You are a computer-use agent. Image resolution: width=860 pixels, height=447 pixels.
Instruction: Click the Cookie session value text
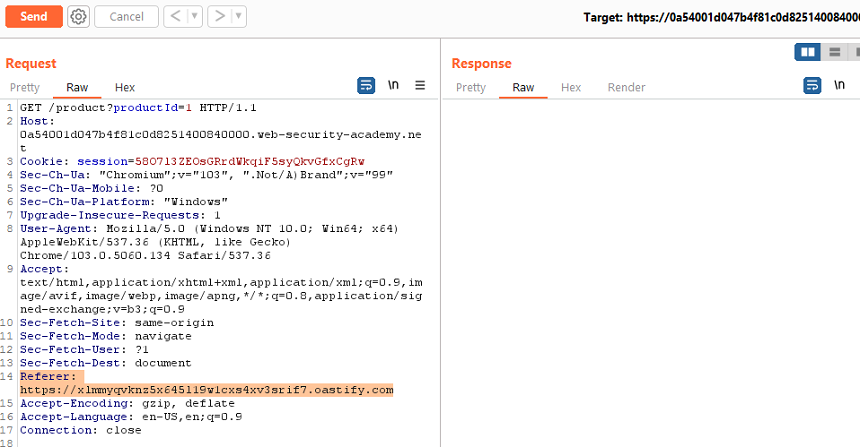click(x=249, y=161)
